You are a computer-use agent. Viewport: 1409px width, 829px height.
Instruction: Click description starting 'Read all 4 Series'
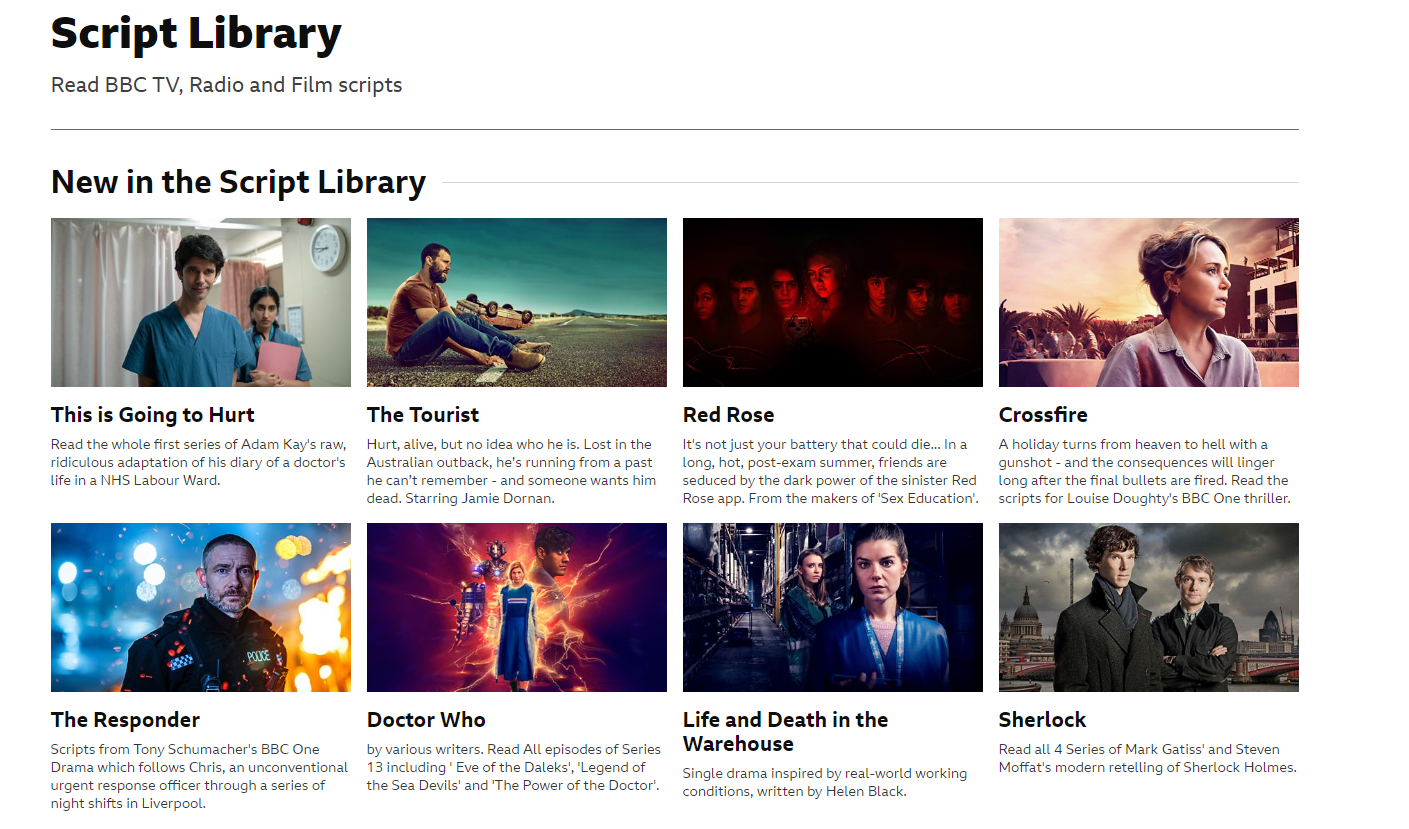pyautogui.click(x=1147, y=758)
